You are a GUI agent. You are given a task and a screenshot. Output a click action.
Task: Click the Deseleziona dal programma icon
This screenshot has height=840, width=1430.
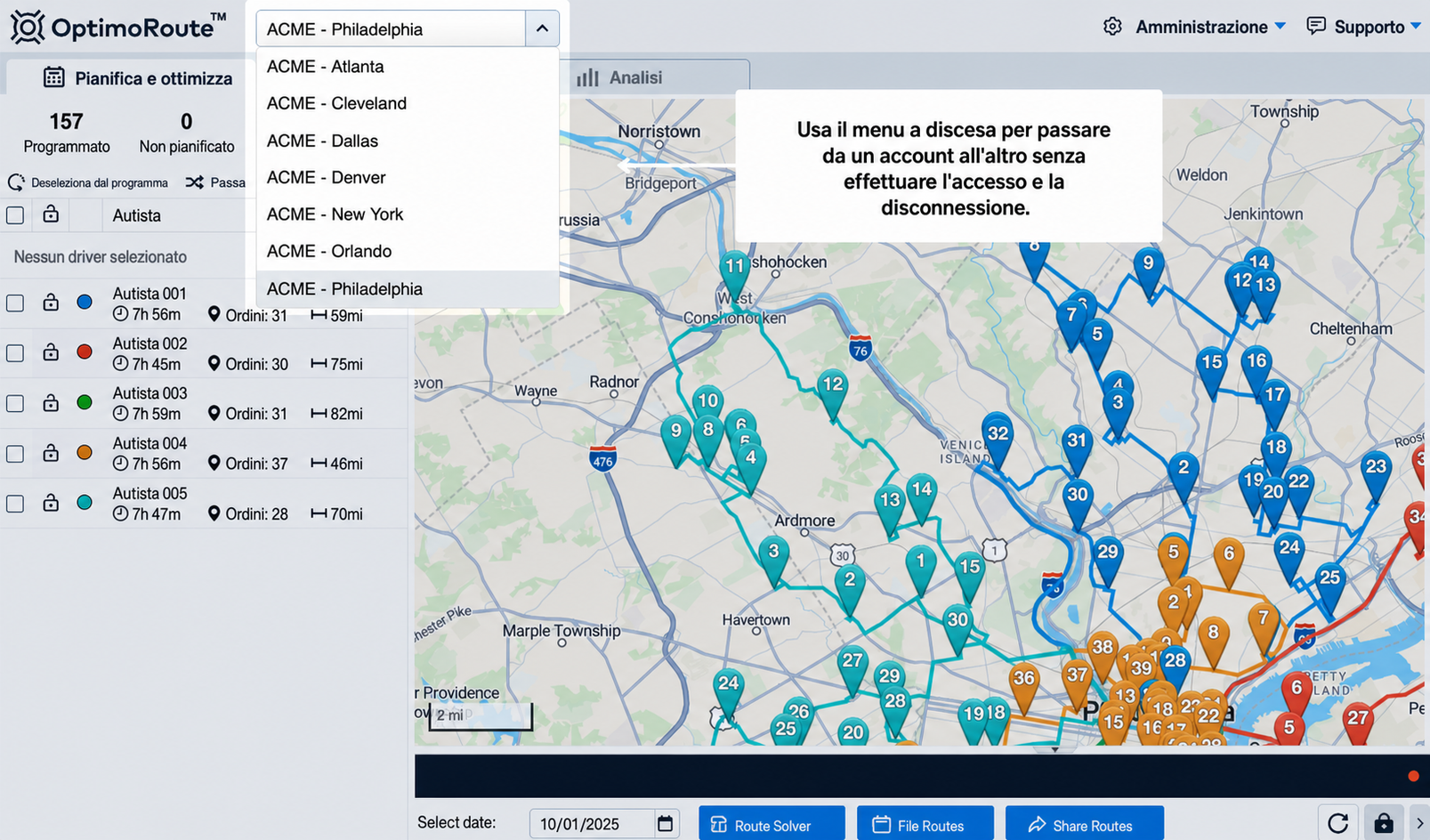click(16, 182)
